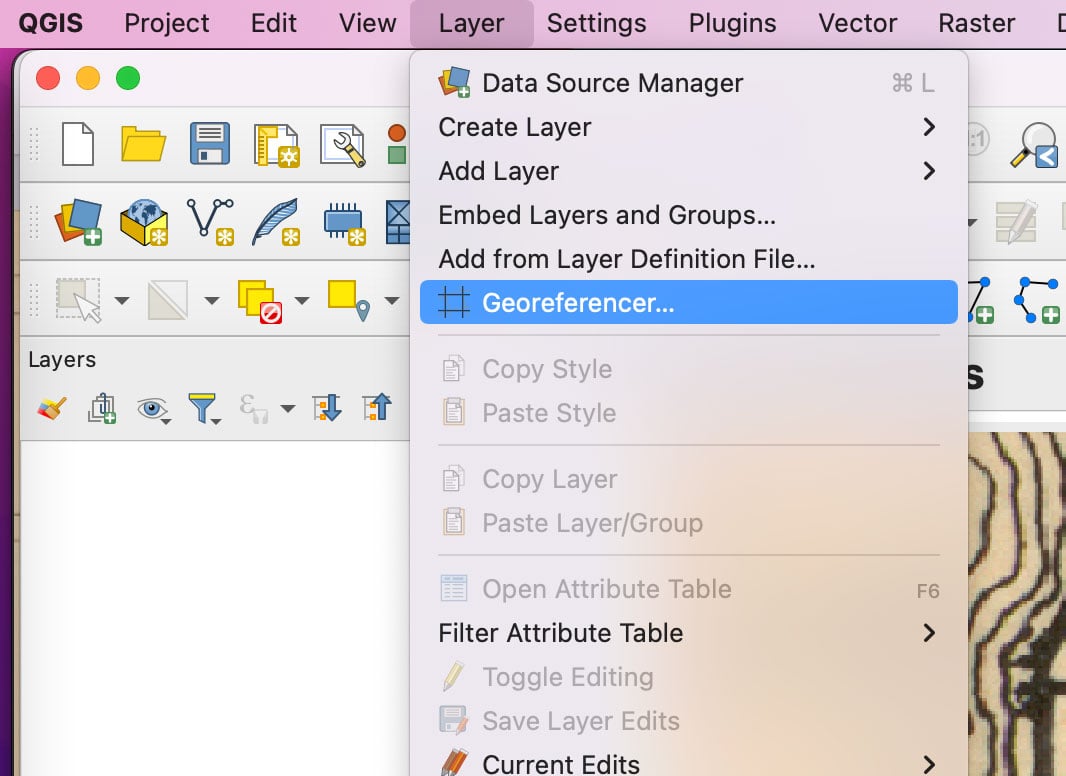The image size is (1066, 776).
Task: Click the first toolbar's dotted drag handle
Action: 34,144
